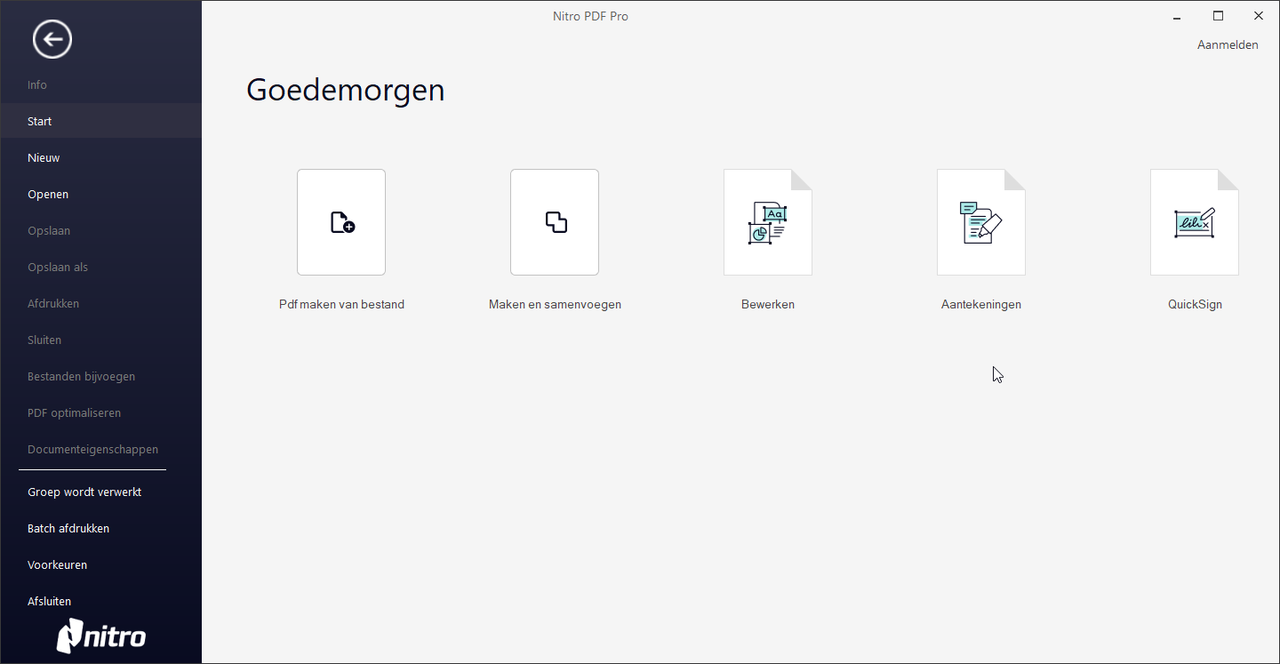Maximize the Nitro PDF Pro window
This screenshot has width=1280, height=664.
pos(1218,16)
